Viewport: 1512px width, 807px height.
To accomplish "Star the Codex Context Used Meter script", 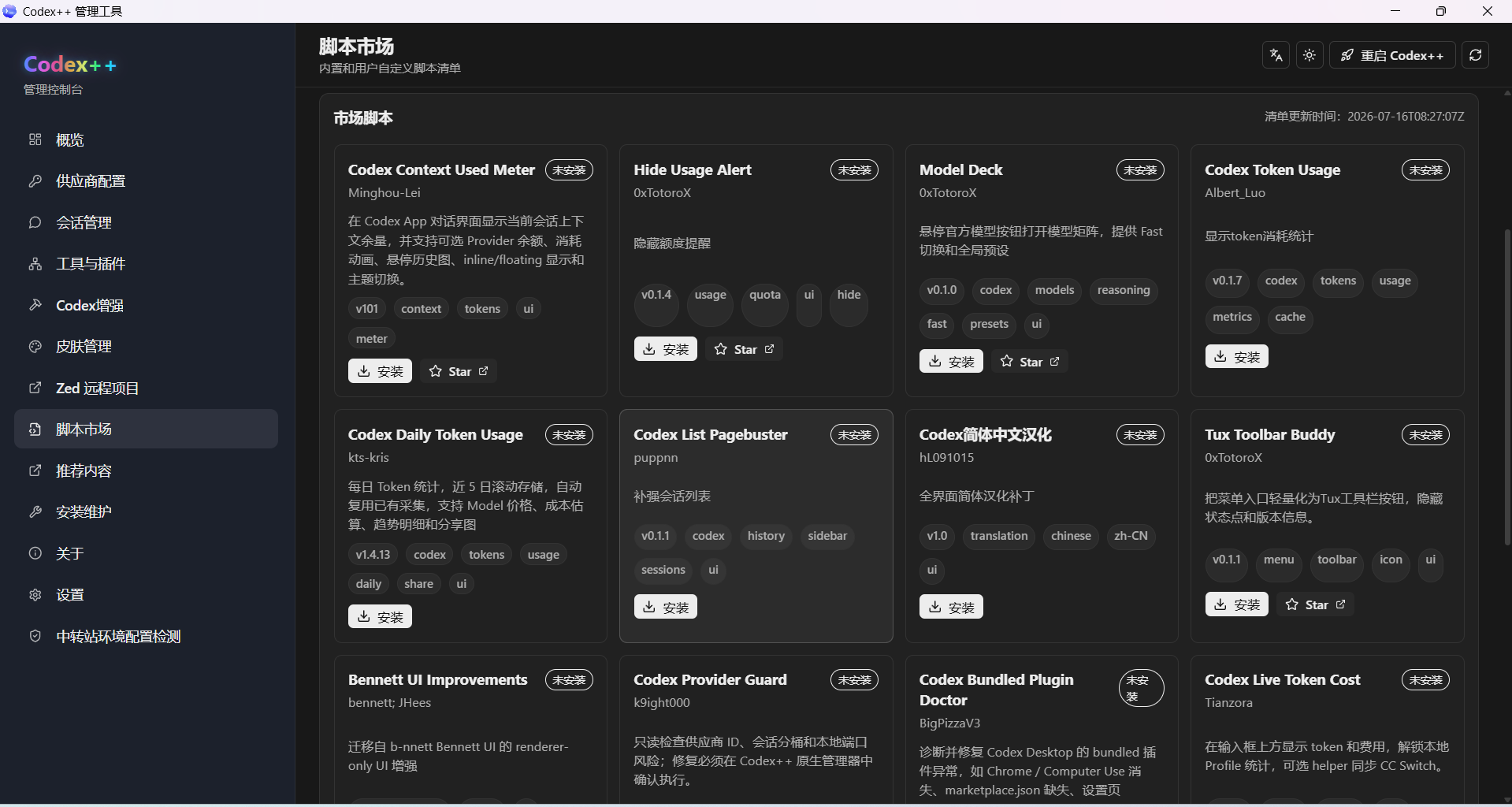I will click(x=458, y=371).
